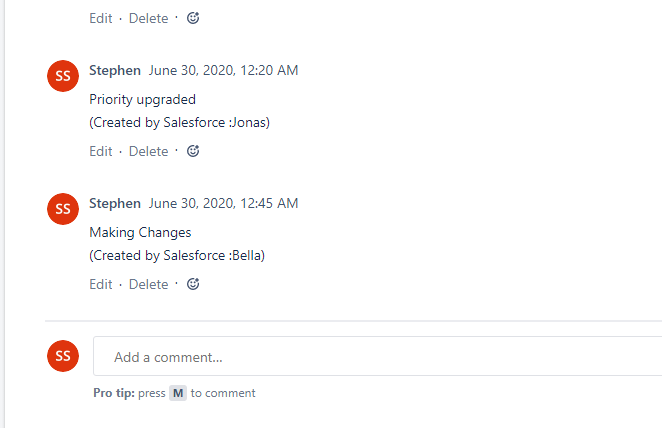Click the SS avatar beside the comment box
Image resolution: width=662 pixels, height=428 pixels.
click(x=63, y=356)
